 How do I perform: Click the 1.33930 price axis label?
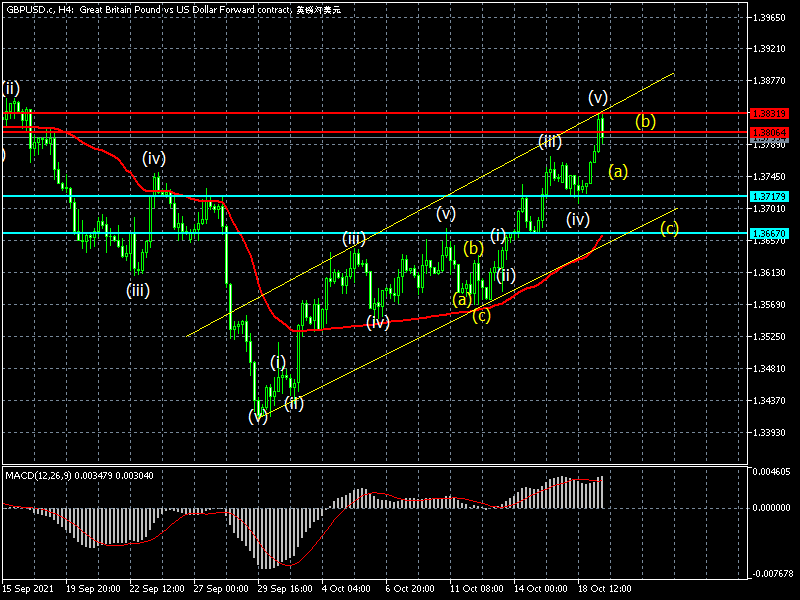pos(769,433)
